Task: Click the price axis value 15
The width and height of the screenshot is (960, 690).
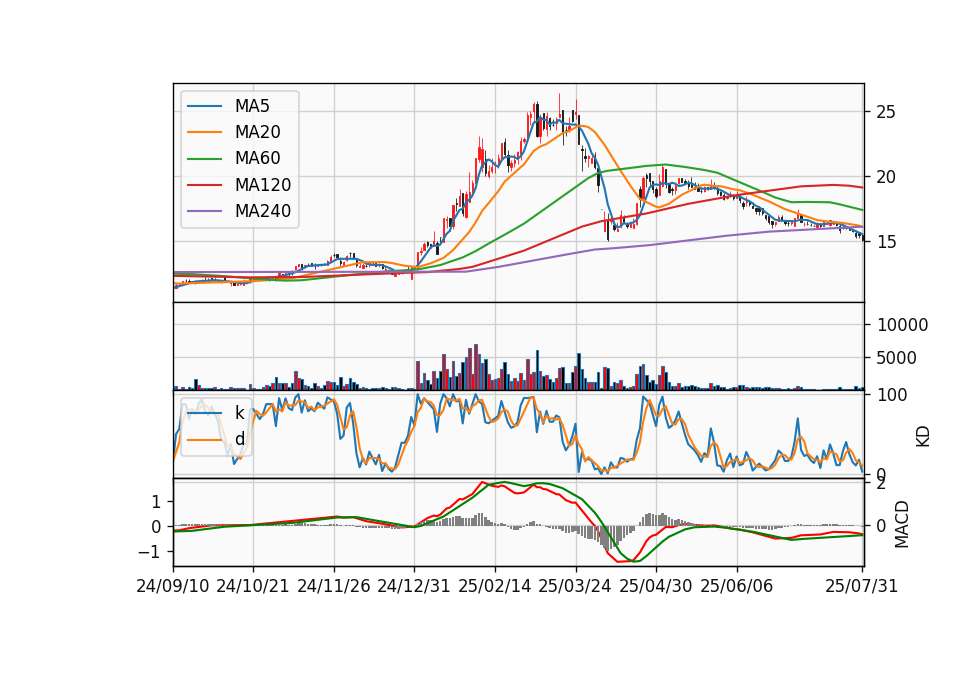Action: [x=886, y=242]
